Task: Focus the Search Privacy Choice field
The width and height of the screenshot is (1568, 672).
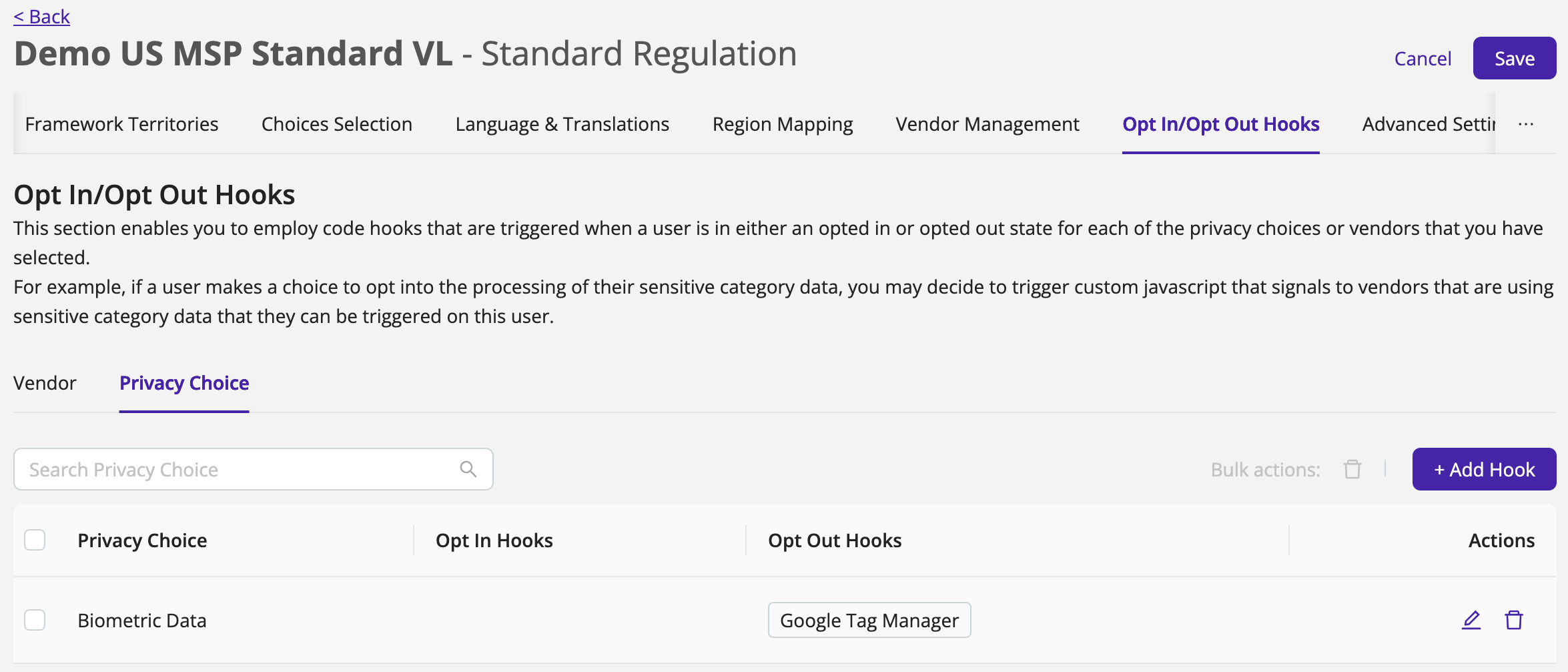Action: pyautogui.click(x=254, y=469)
